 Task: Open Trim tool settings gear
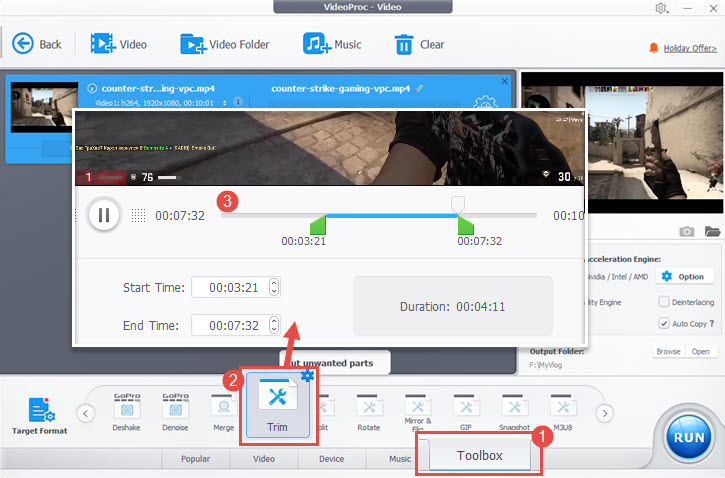pyautogui.click(x=307, y=375)
